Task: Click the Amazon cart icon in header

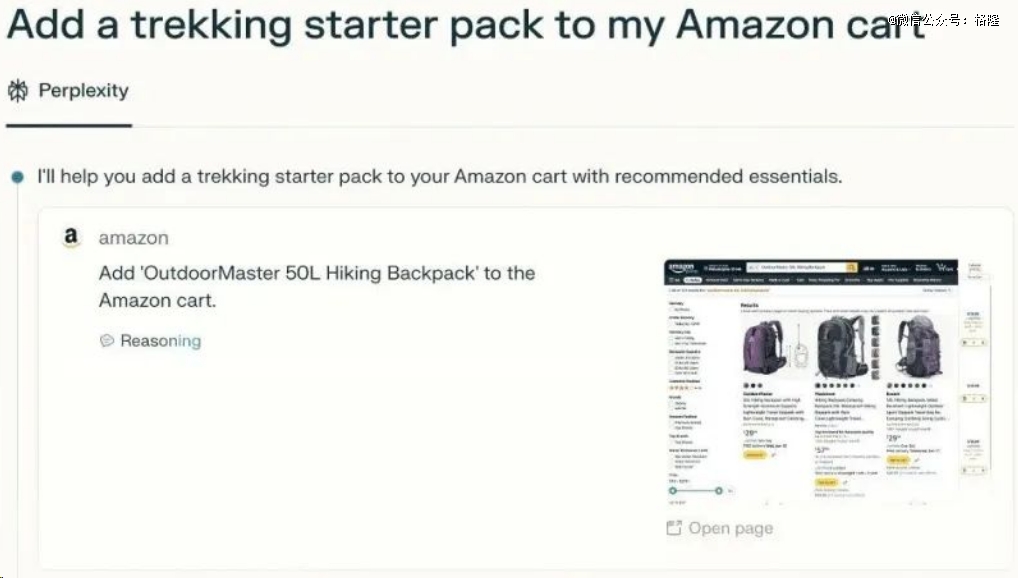Action: coord(945,267)
